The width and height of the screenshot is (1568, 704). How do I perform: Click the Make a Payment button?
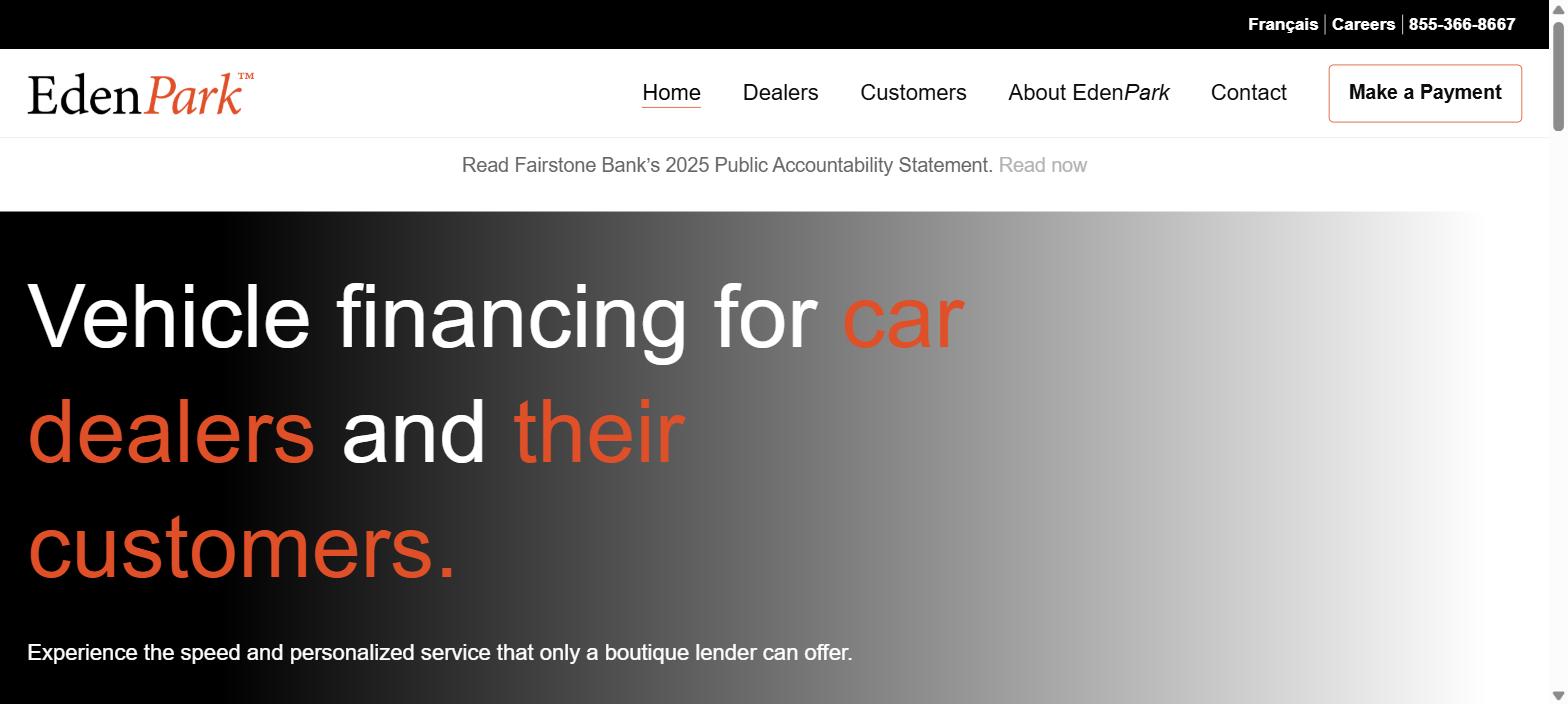[x=1425, y=93]
